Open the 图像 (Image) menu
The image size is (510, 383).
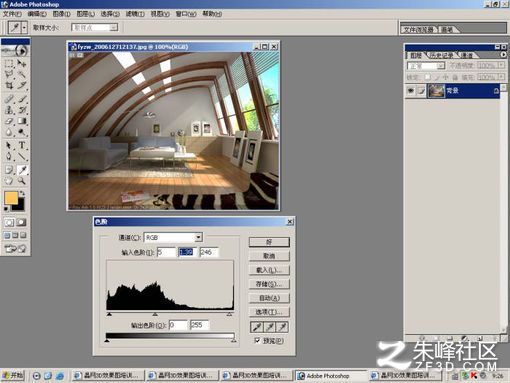(61, 14)
